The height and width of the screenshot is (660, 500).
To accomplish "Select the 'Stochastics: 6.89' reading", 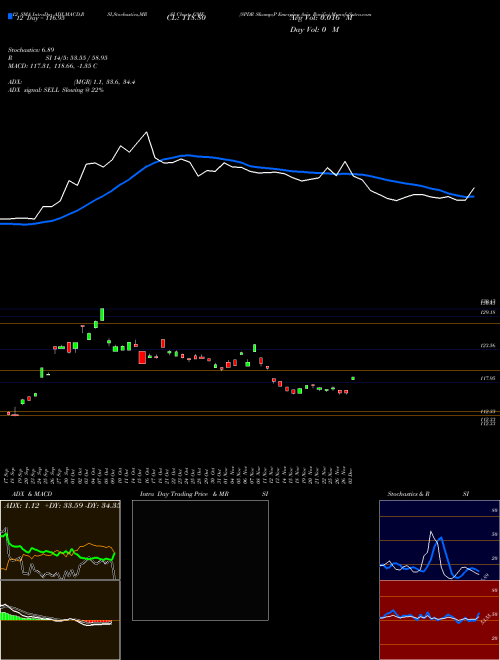I will (31, 50).
